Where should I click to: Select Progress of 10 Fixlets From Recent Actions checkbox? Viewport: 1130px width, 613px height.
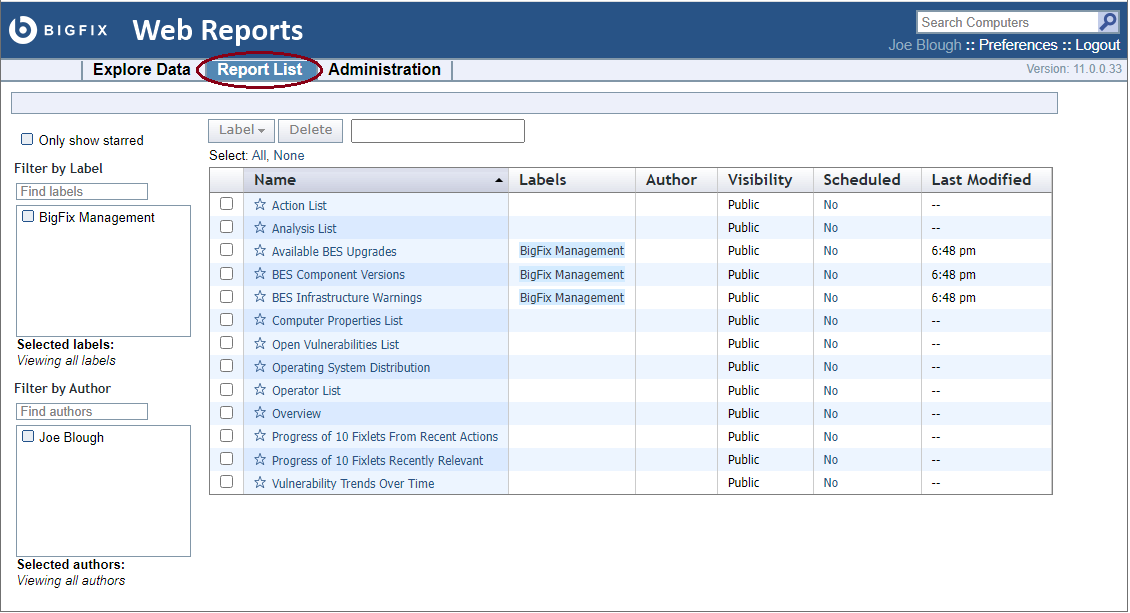point(226,436)
